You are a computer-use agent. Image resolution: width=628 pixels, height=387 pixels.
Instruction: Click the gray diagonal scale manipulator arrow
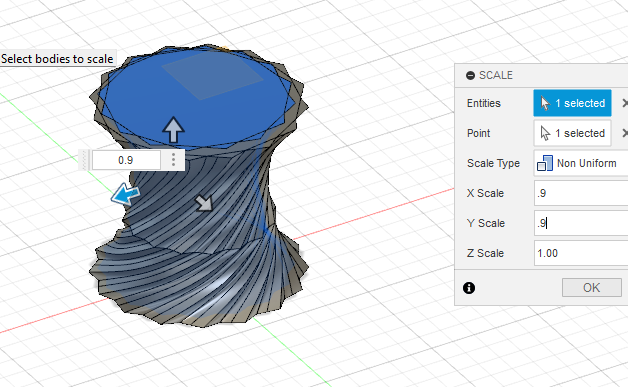coord(204,203)
